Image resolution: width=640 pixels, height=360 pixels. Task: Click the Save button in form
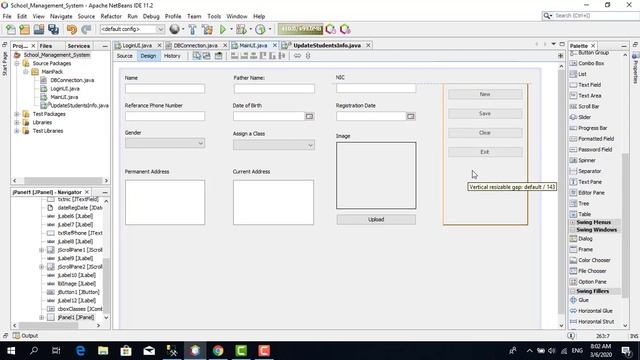pos(485,113)
